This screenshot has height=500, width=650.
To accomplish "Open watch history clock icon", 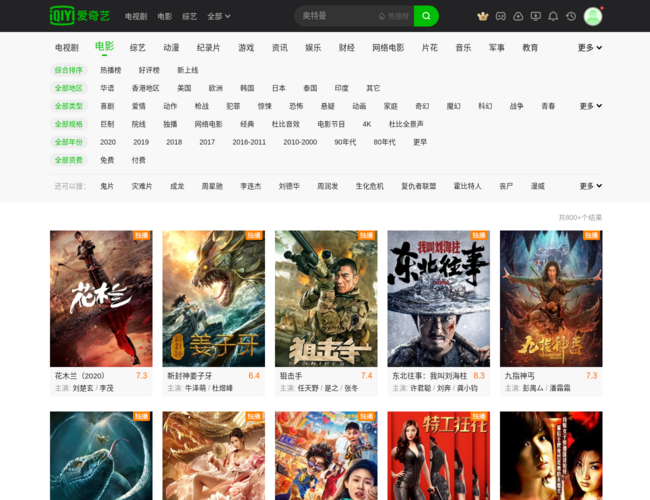I will [x=571, y=16].
